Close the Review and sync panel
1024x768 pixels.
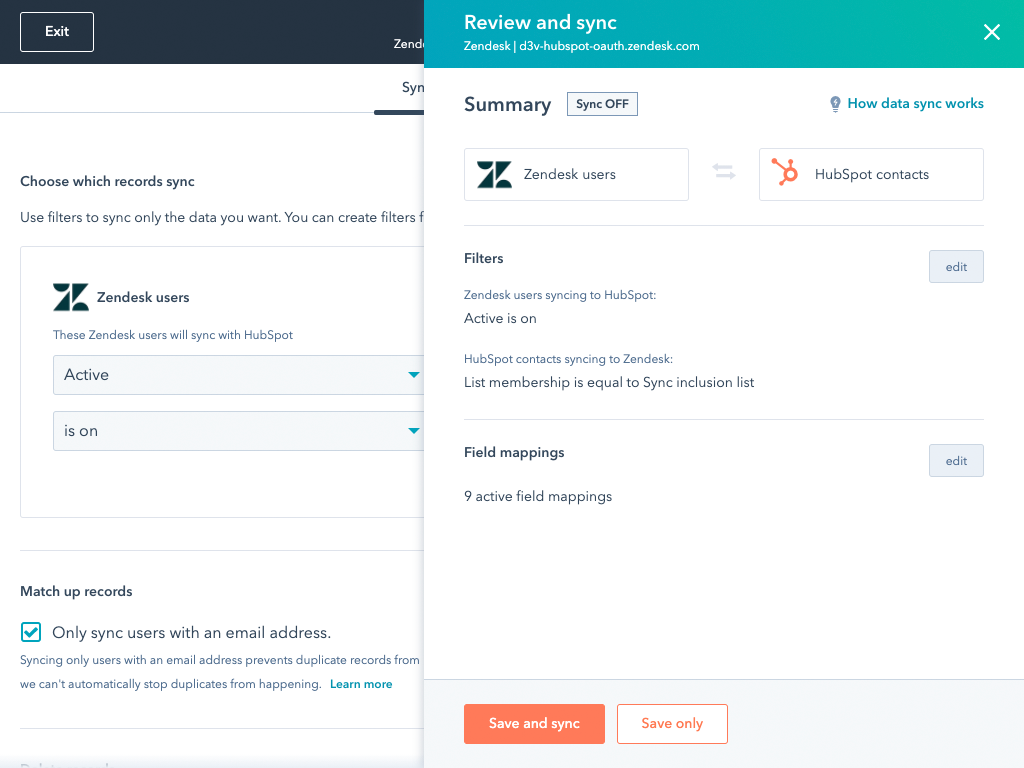[991, 31]
